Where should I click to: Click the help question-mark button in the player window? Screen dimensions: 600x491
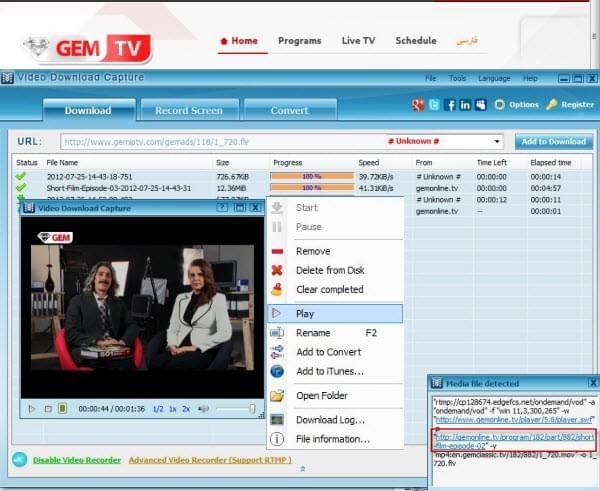coord(222,207)
